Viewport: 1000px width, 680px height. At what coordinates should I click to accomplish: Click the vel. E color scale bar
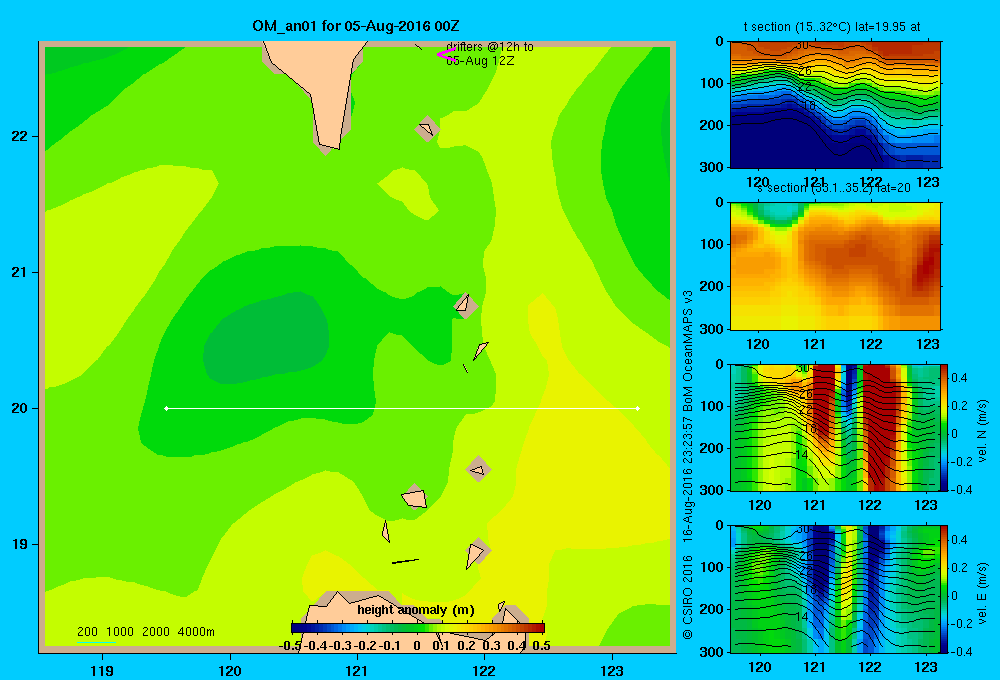coord(945,589)
